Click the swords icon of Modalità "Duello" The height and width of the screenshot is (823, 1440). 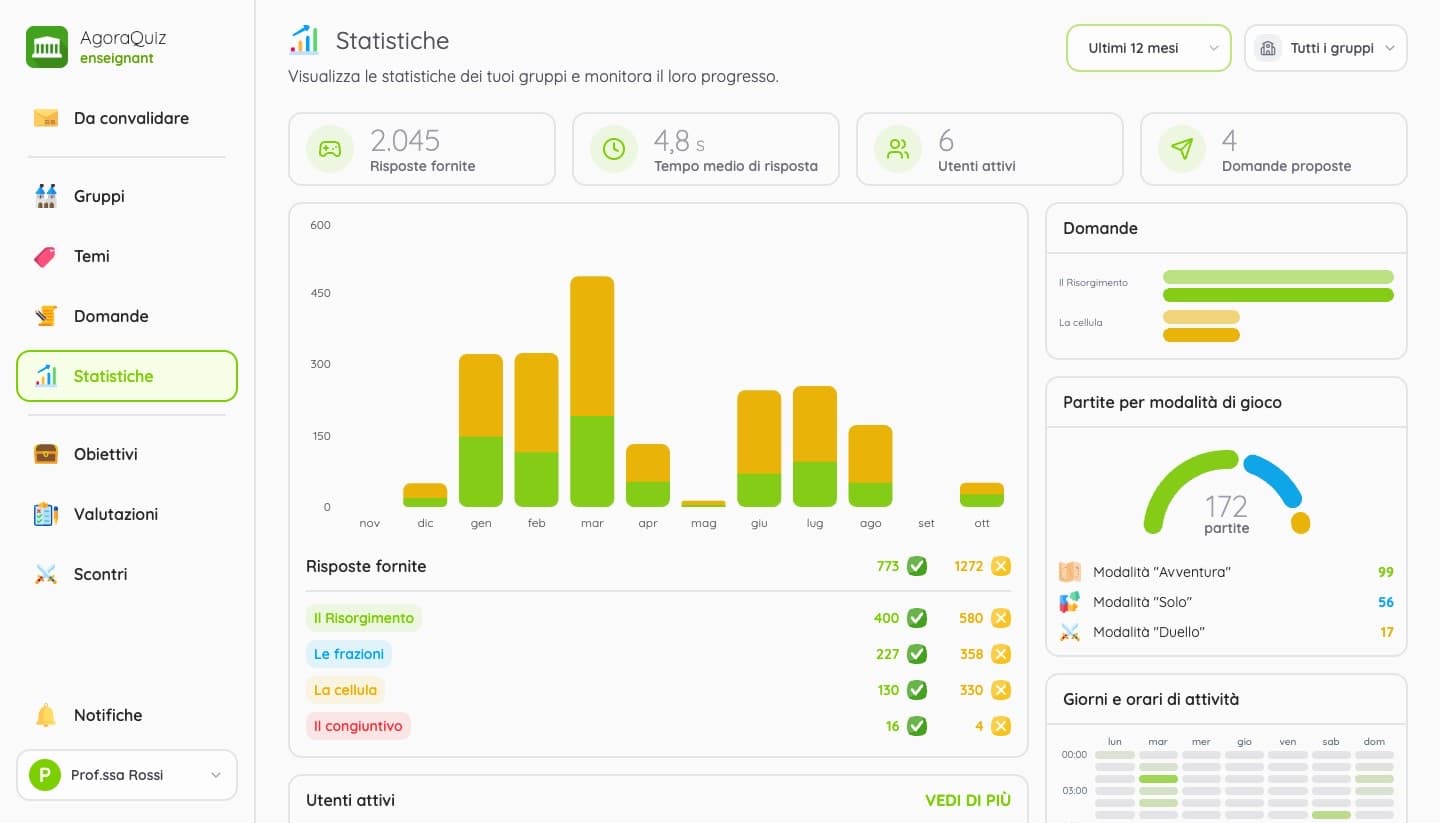[x=1070, y=632]
